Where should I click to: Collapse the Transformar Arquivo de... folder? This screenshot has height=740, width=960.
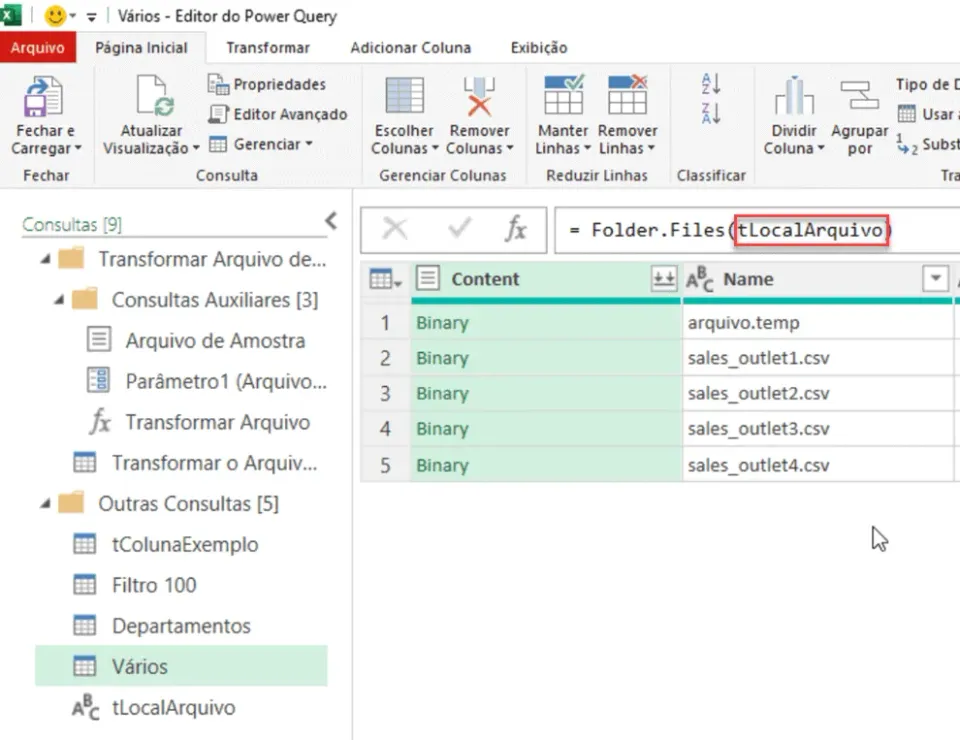click(x=45, y=259)
